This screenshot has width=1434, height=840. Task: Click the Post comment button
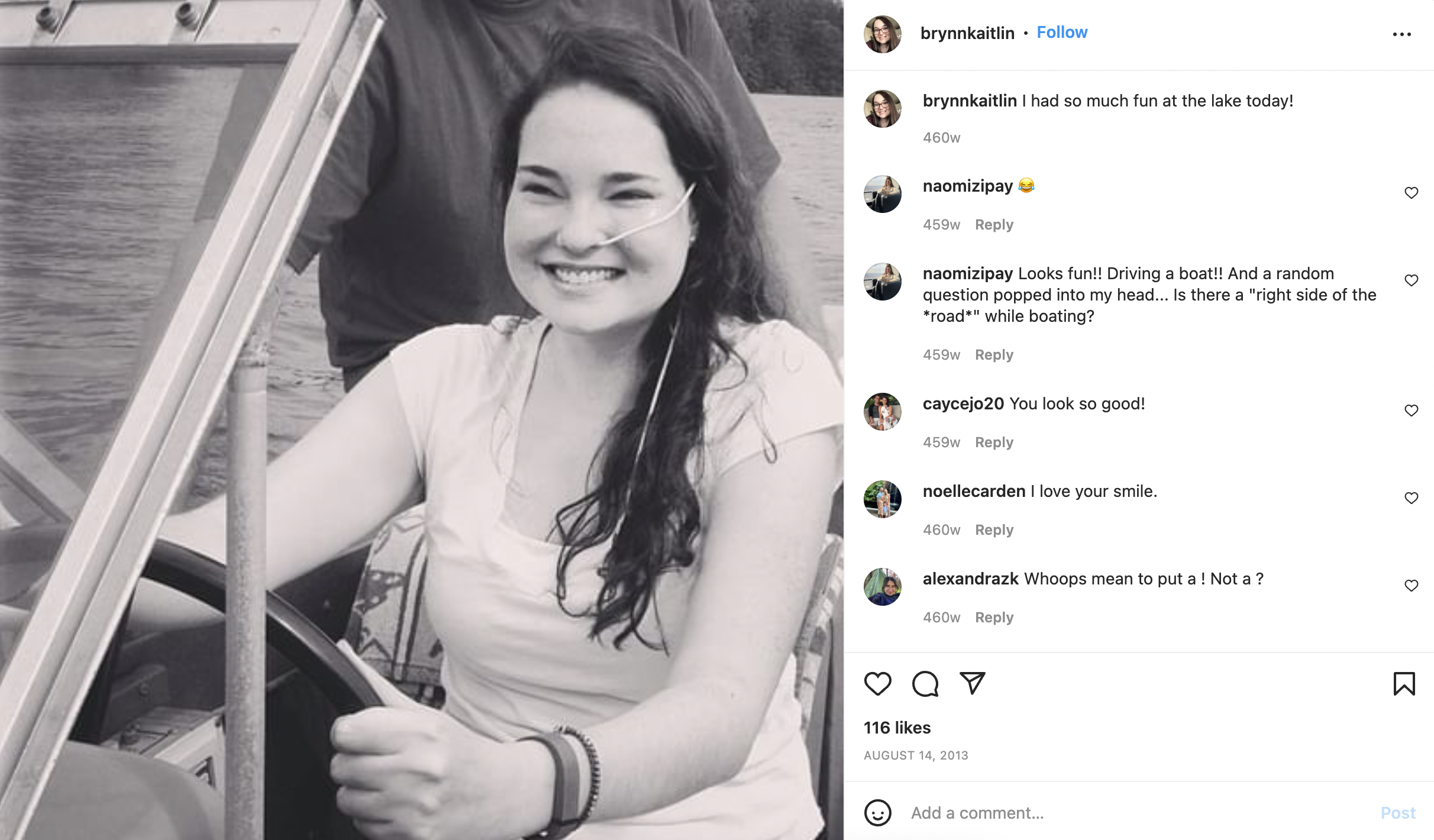pyautogui.click(x=1397, y=813)
